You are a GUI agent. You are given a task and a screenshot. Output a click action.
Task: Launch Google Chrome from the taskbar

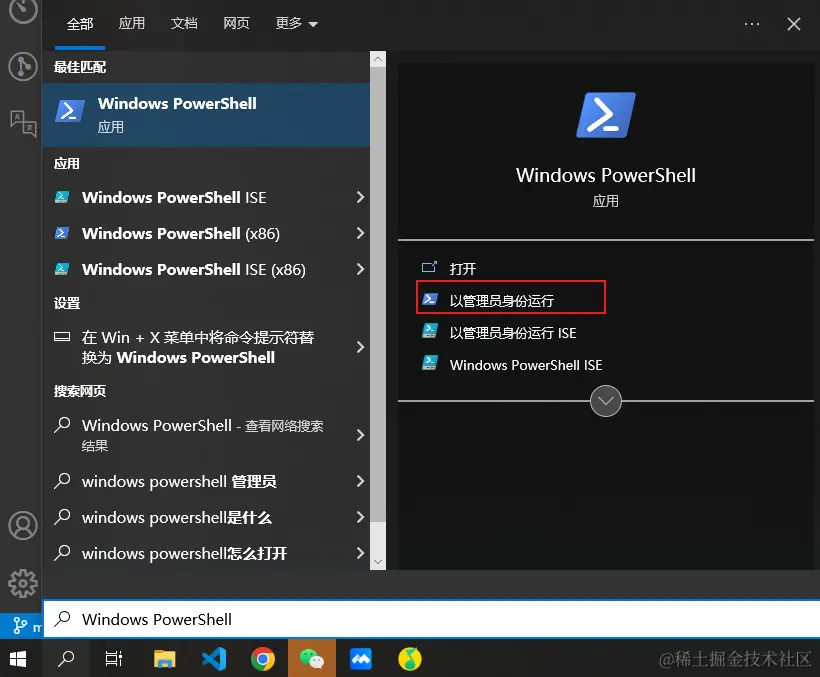(263, 659)
